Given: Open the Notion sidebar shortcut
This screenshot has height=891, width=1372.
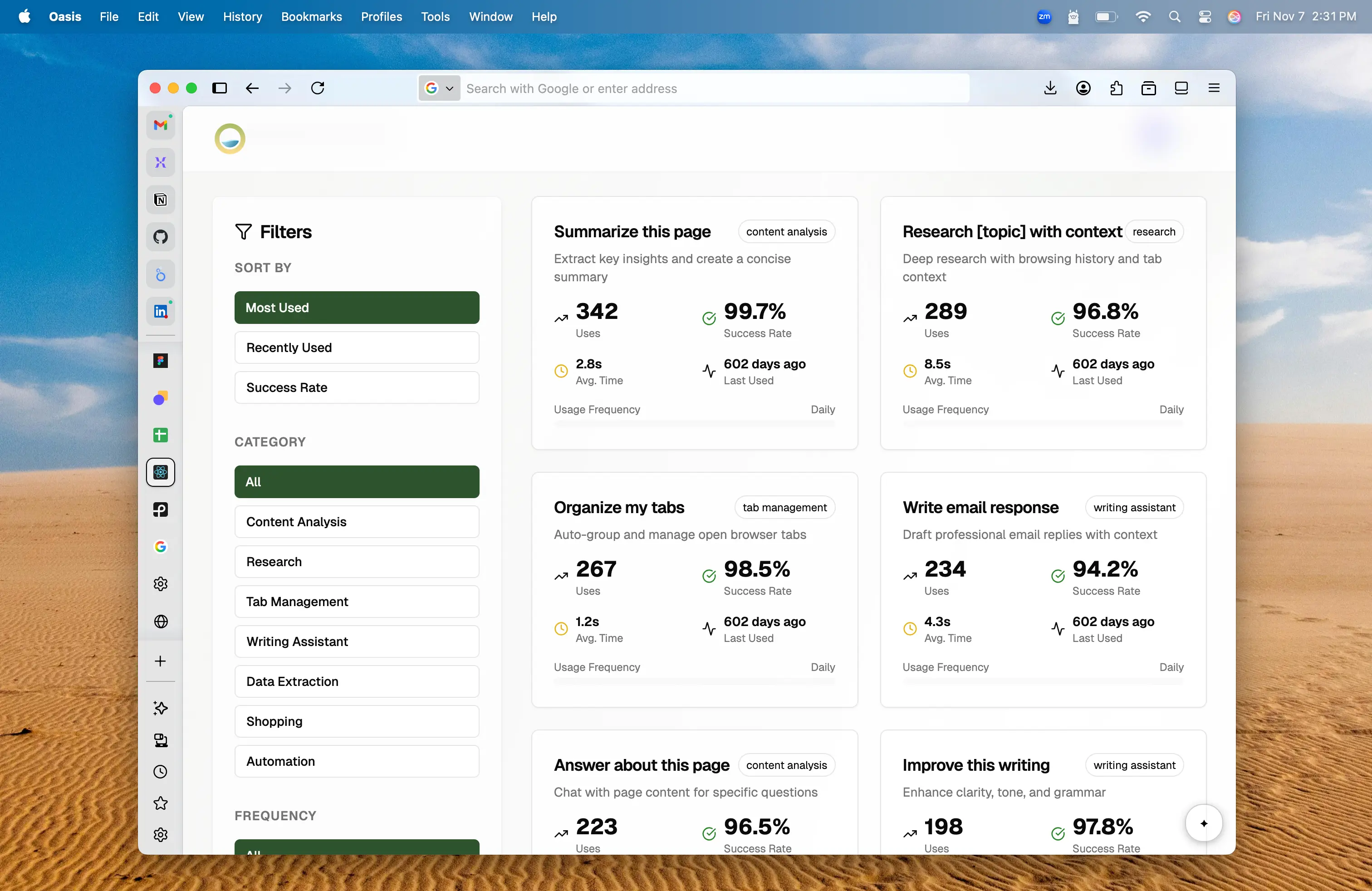Looking at the screenshot, I should click(x=160, y=200).
